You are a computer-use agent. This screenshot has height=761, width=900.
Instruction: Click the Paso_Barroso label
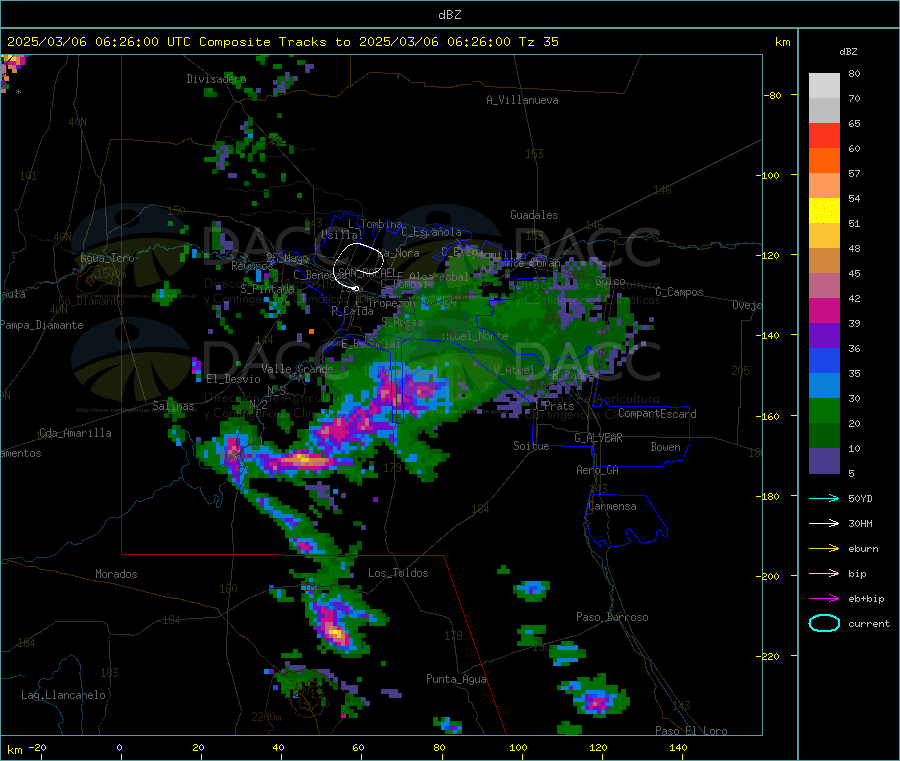(x=612, y=617)
